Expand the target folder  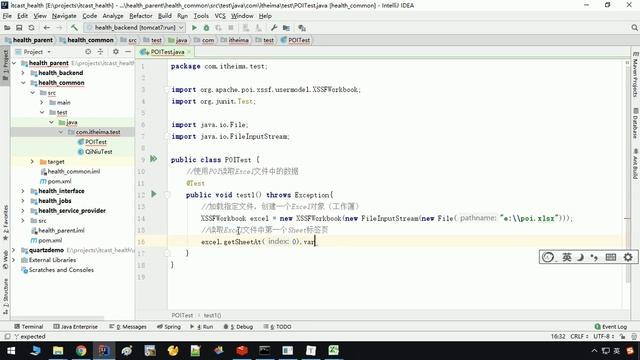coord(32,162)
